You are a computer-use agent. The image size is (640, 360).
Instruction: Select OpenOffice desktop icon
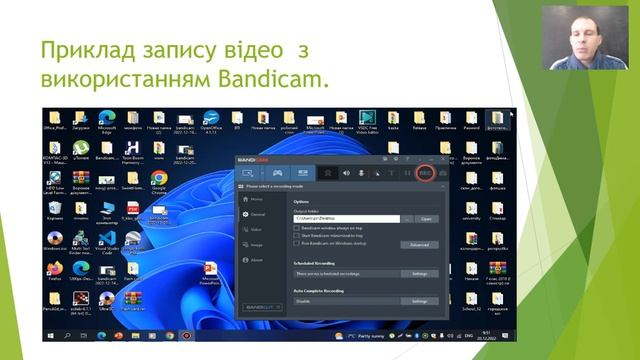click(211, 122)
